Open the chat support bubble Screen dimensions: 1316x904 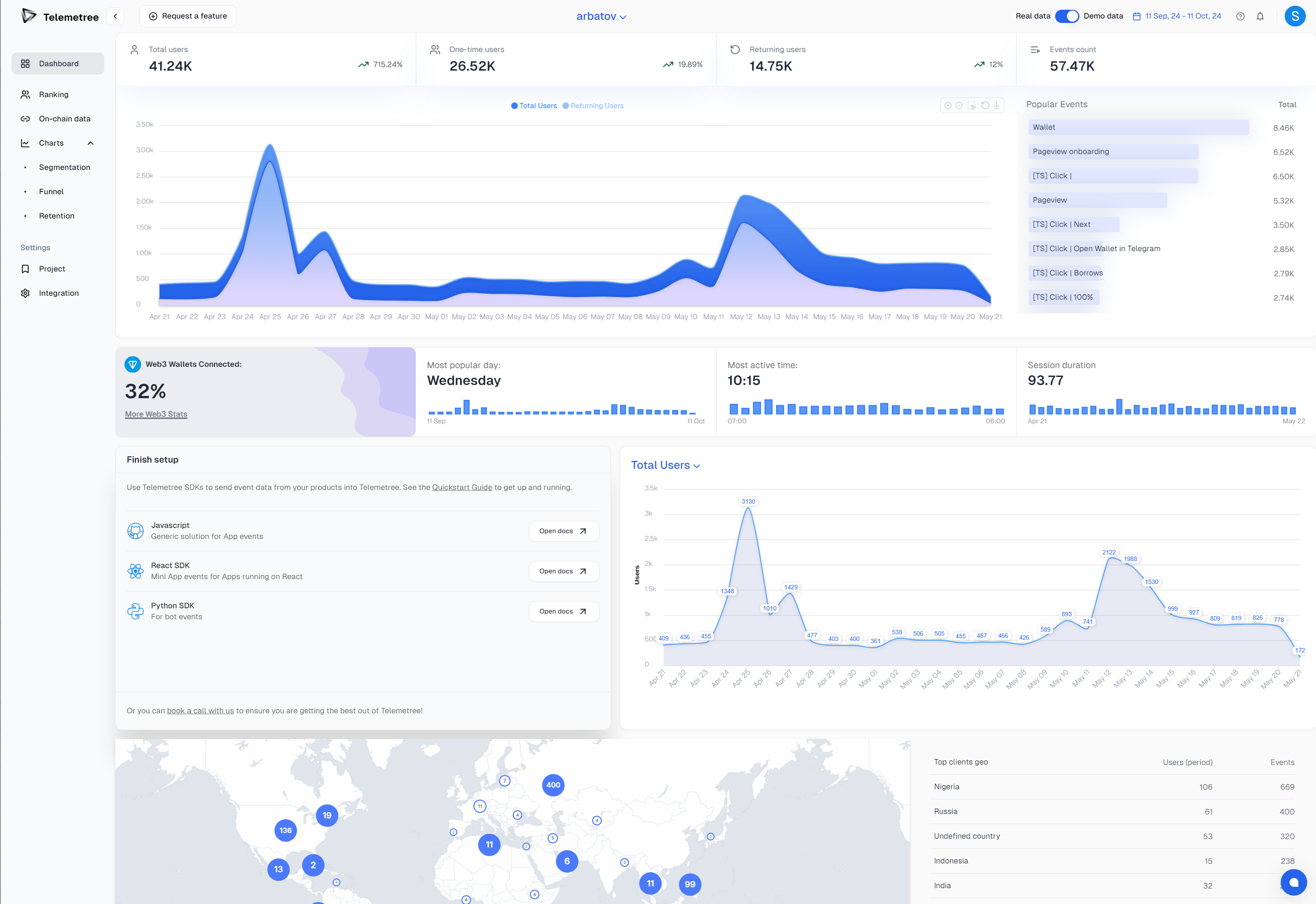click(x=1293, y=882)
